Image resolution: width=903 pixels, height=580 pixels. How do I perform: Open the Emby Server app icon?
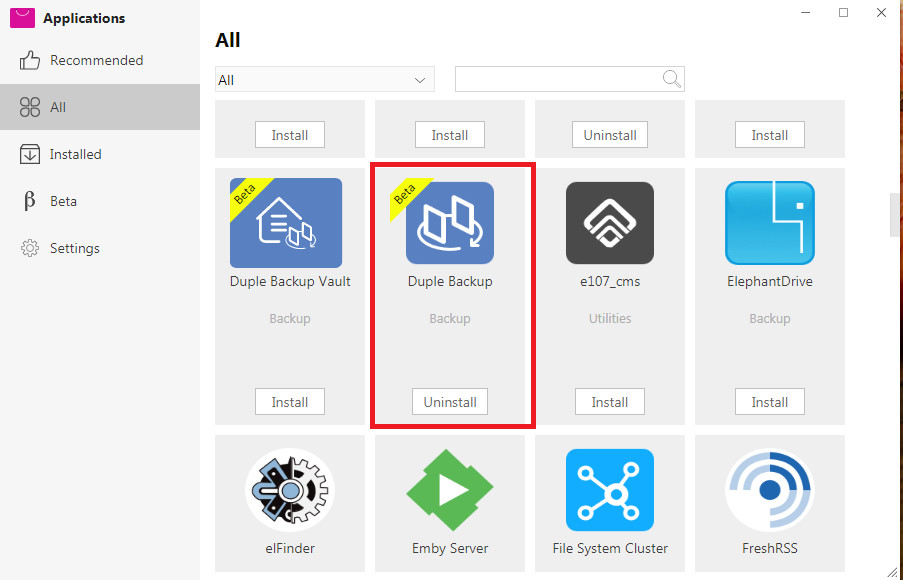click(450, 490)
